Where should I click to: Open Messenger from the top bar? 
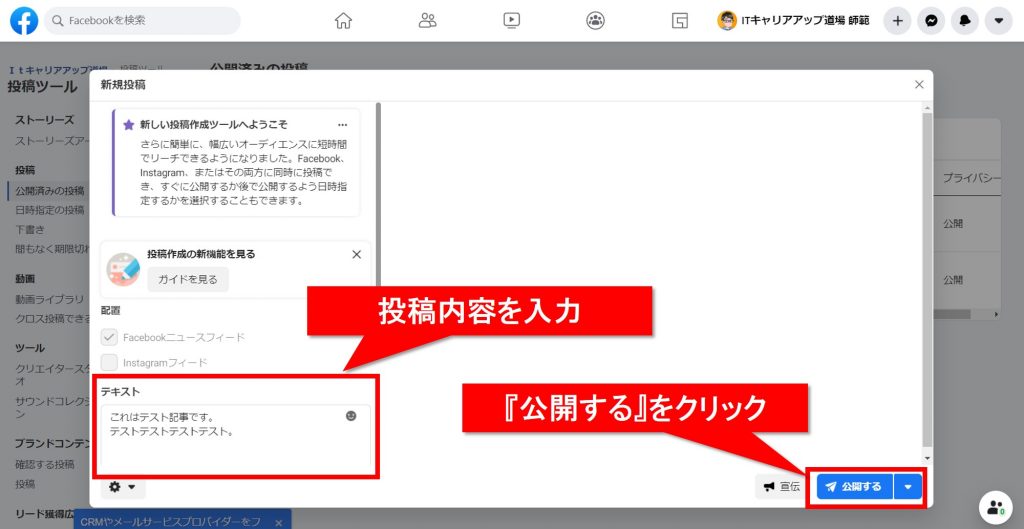931,21
